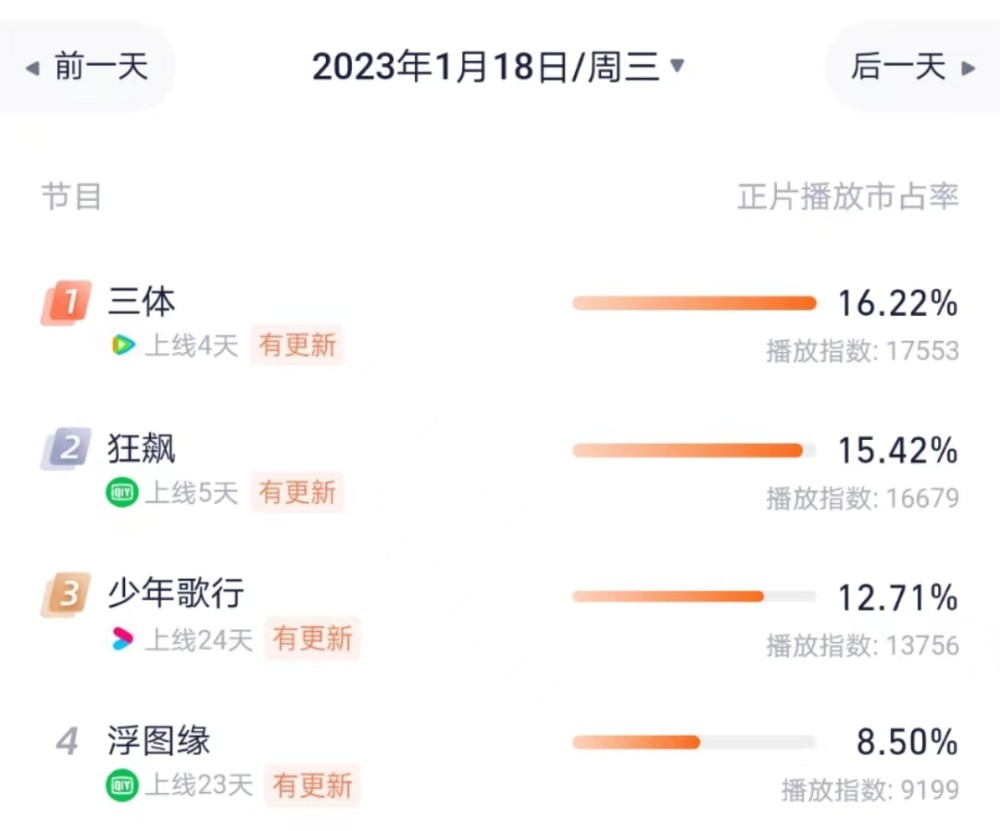Click the Tencent Video icon under 三体
This screenshot has width=1000, height=831.
click(123, 345)
